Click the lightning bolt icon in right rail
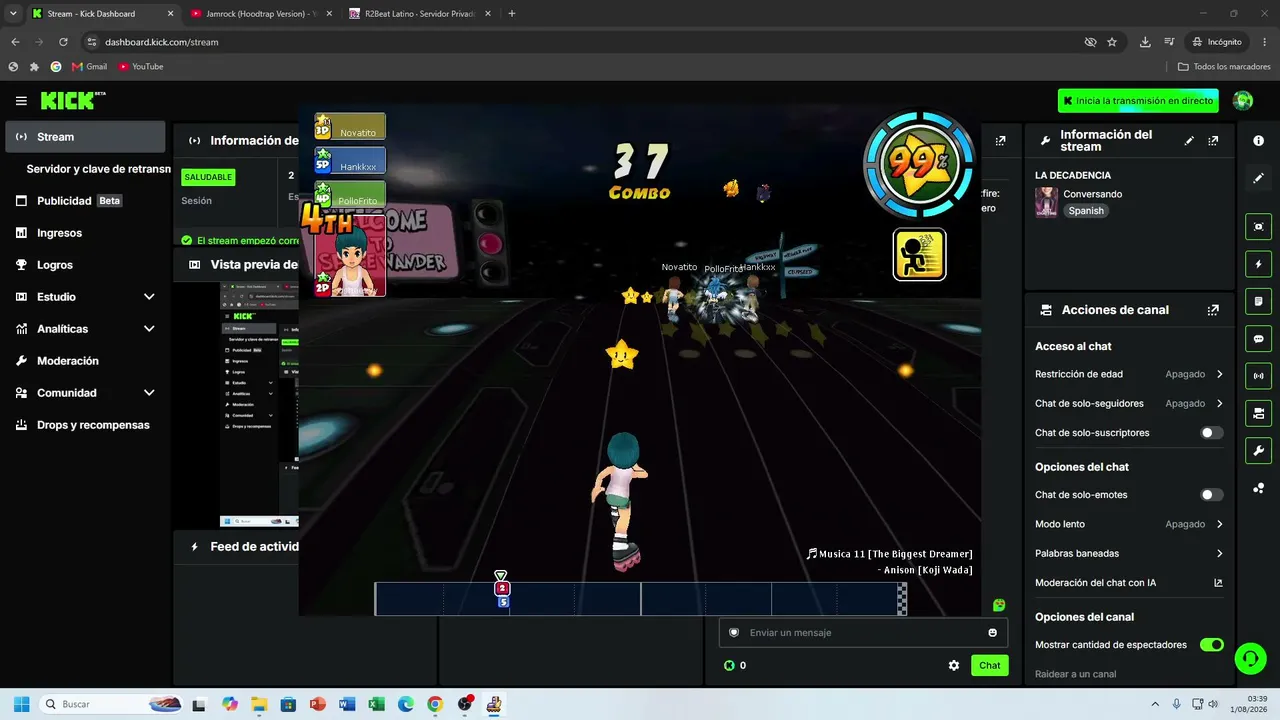 pos(1258,264)
